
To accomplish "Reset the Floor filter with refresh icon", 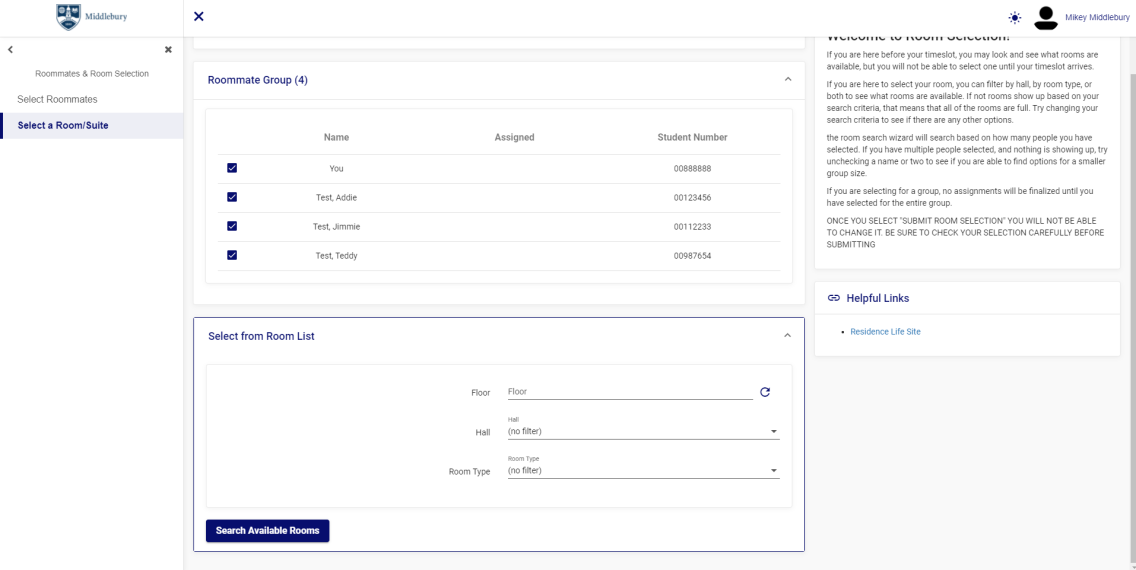I will click(x=765, y=392).
